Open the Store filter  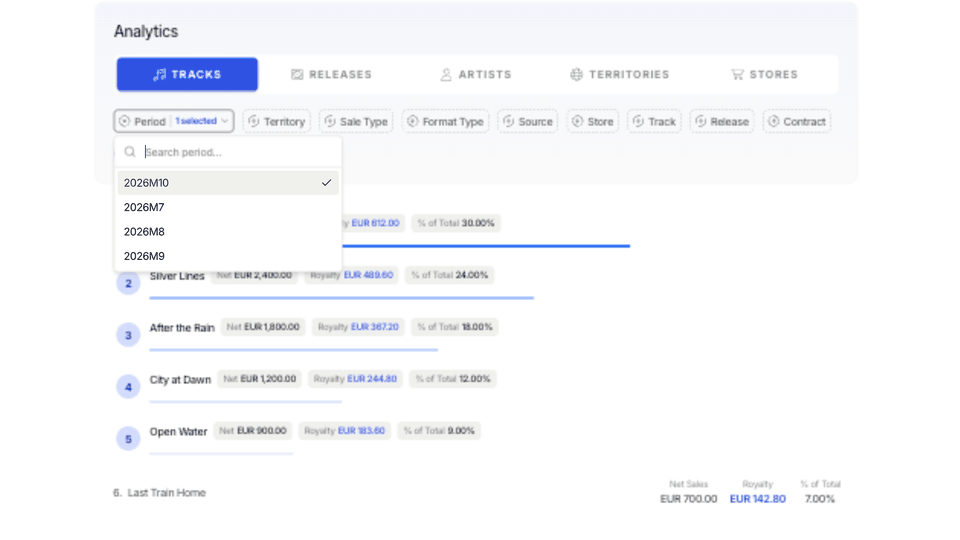click(x=593, y=122)
